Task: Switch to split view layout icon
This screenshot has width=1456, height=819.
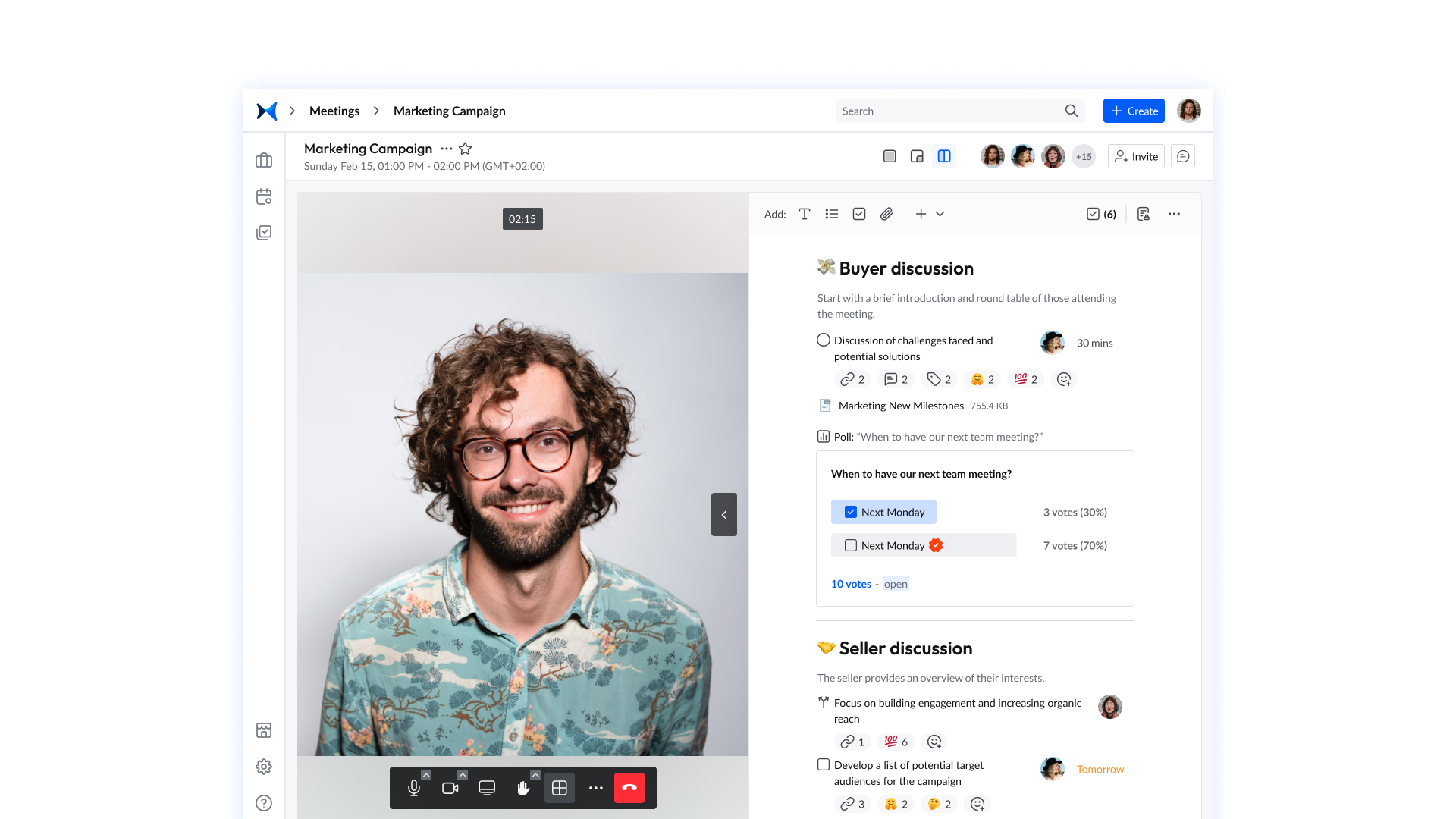Action: coord(943,156)
